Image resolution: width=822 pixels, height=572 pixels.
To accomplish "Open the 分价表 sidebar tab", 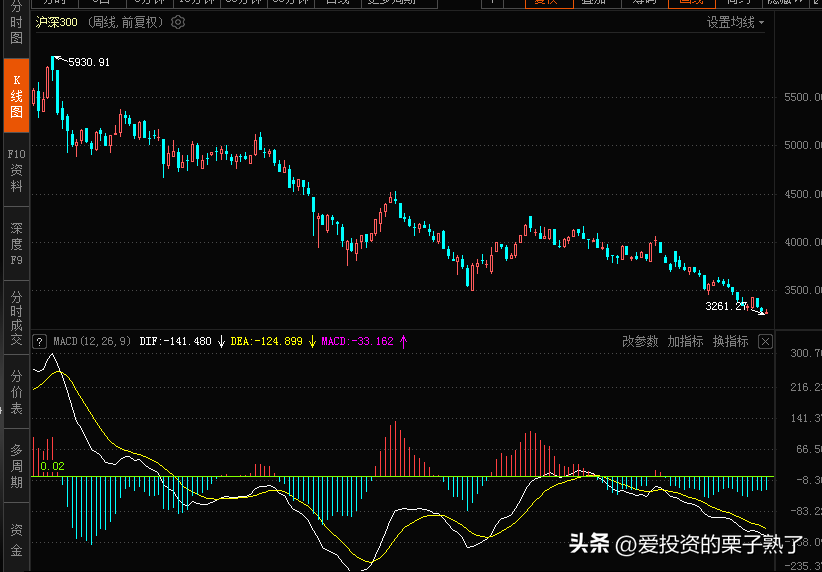I will click(17, 392).
